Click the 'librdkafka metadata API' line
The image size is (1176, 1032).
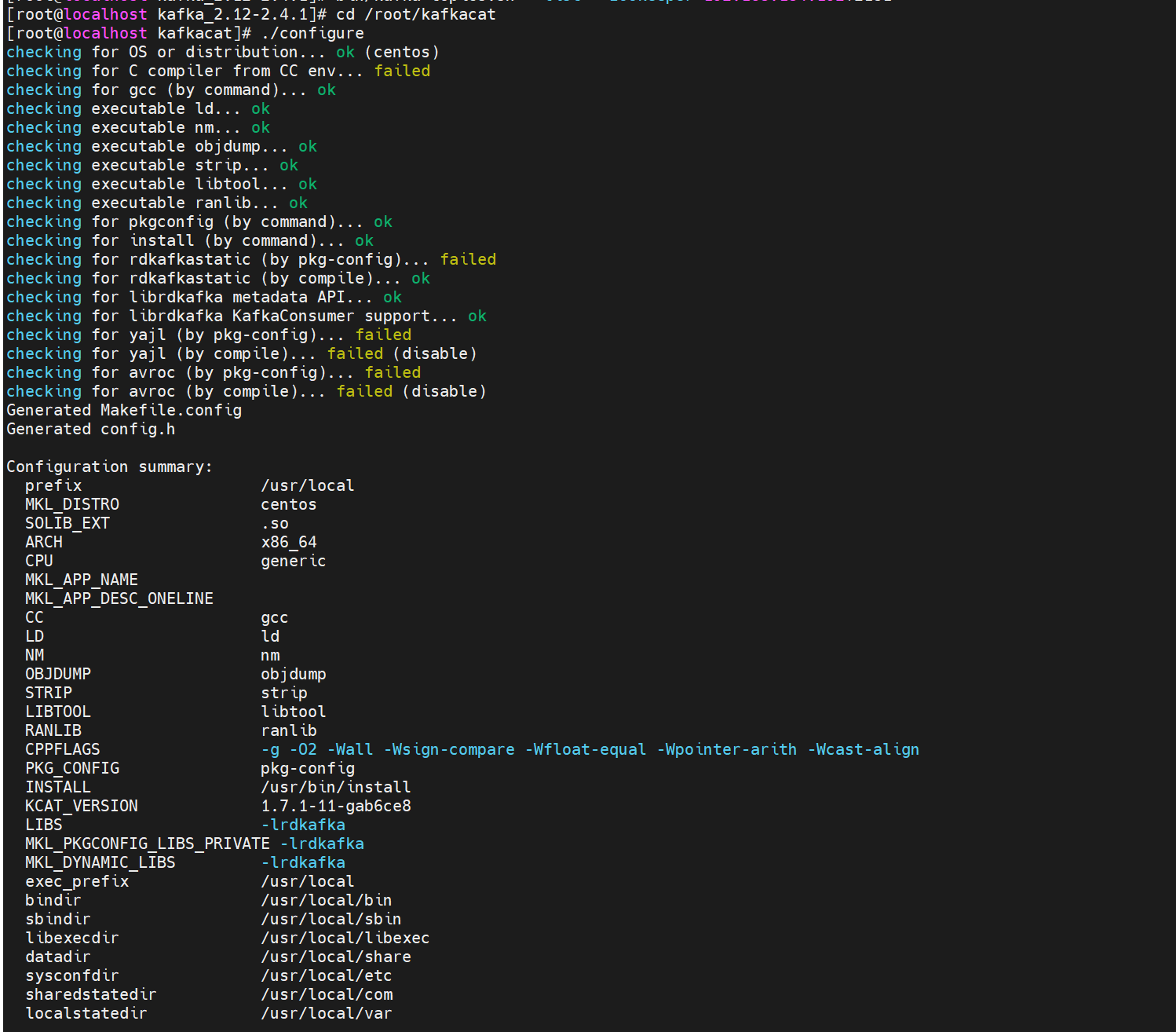pyautogui.click(x=204, y=297)
